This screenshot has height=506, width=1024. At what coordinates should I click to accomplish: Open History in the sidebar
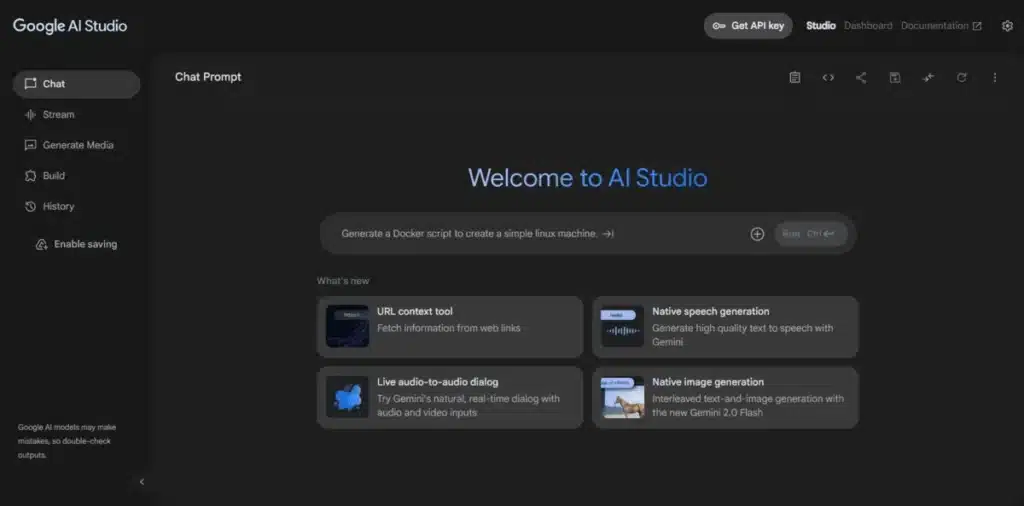tap(76, 206)
